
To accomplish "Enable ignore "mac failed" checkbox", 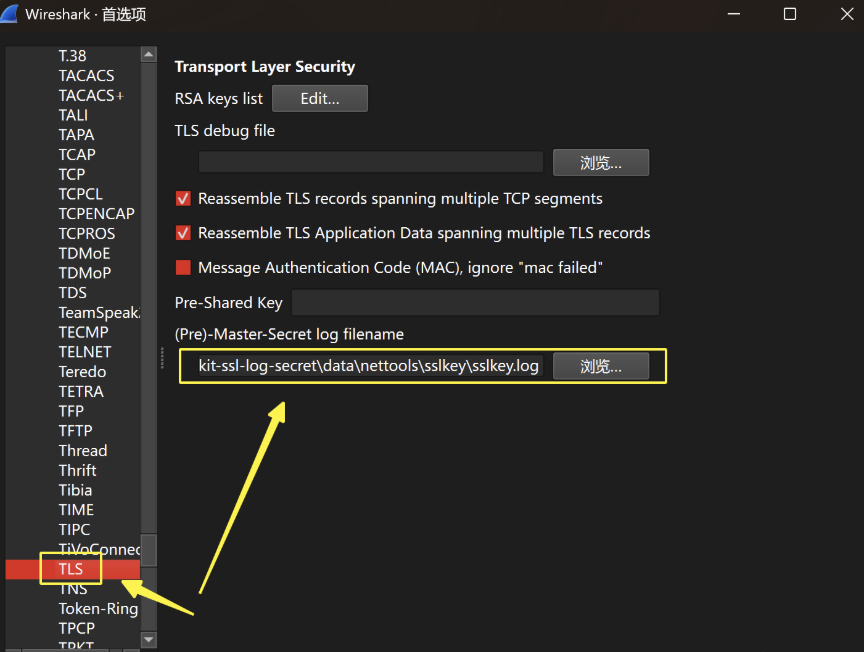I will pyautogui.click(x=183, y=267).
